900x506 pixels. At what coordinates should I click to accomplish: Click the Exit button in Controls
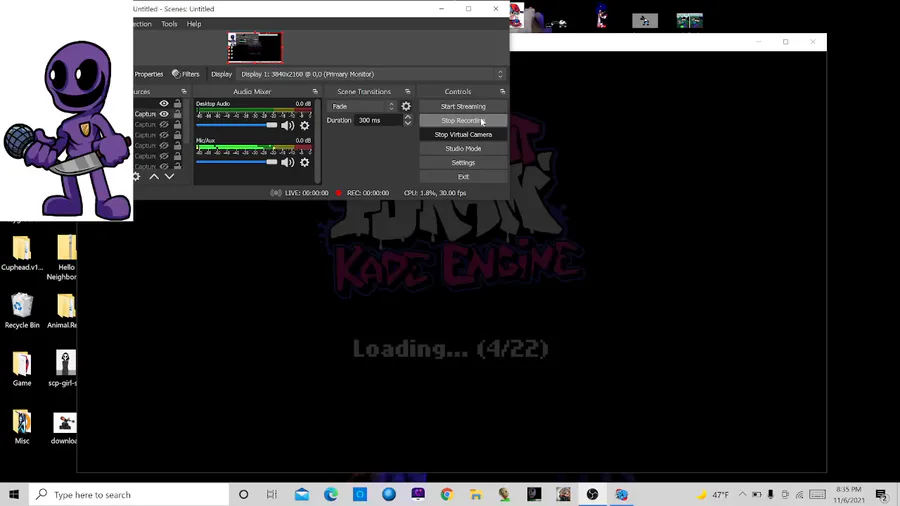463,177
